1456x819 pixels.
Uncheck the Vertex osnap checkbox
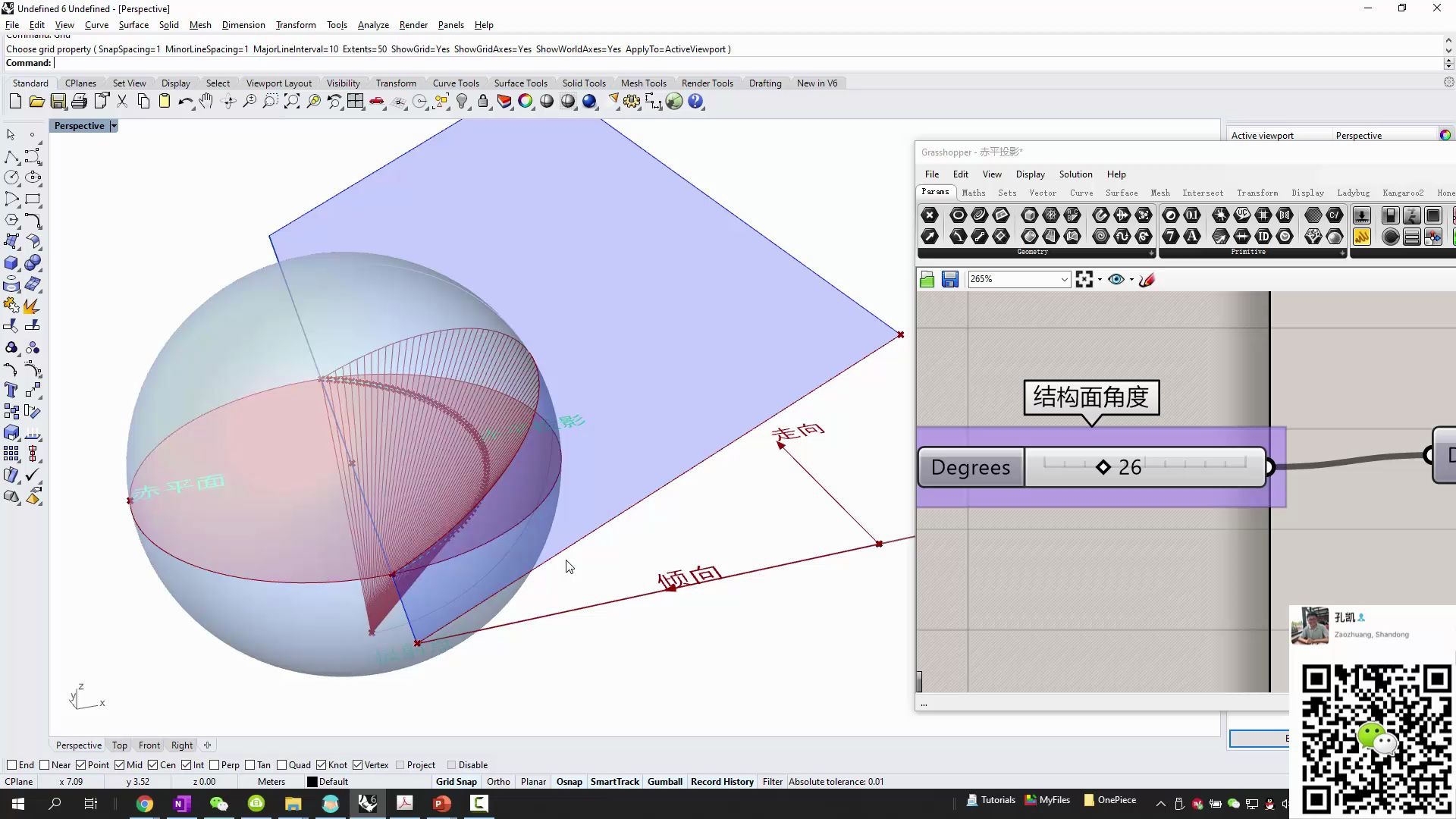(358, 765)
